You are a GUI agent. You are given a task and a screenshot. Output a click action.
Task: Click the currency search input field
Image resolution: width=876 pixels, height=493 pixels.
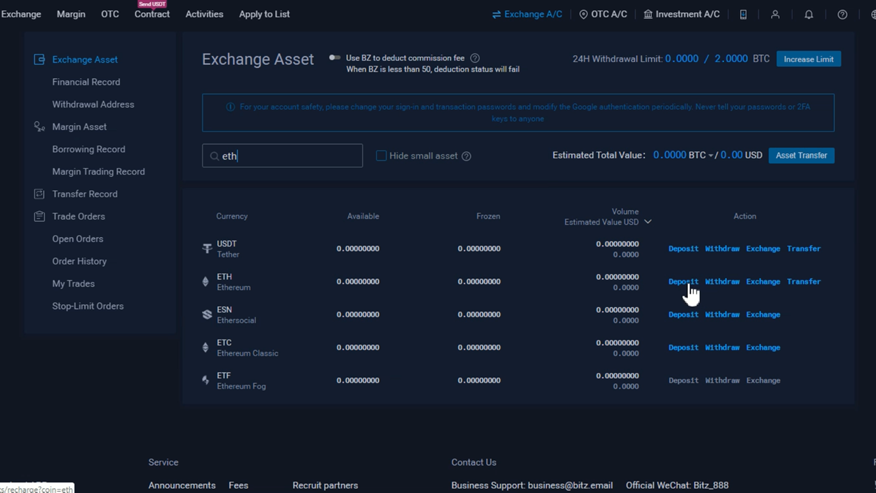pos(282,156)
